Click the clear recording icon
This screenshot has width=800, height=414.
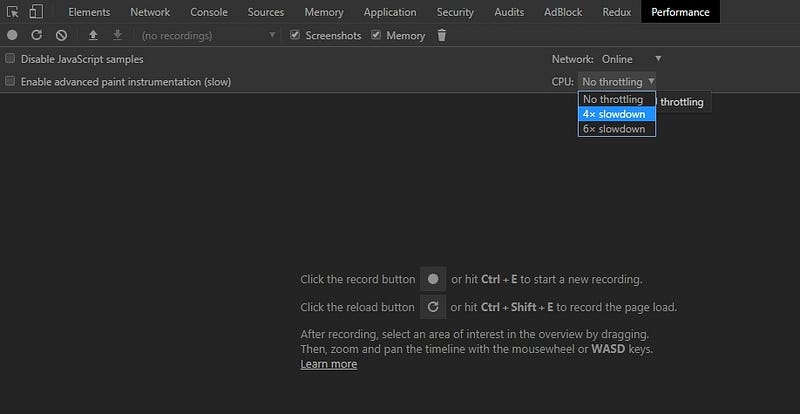(x=61, y=36)
